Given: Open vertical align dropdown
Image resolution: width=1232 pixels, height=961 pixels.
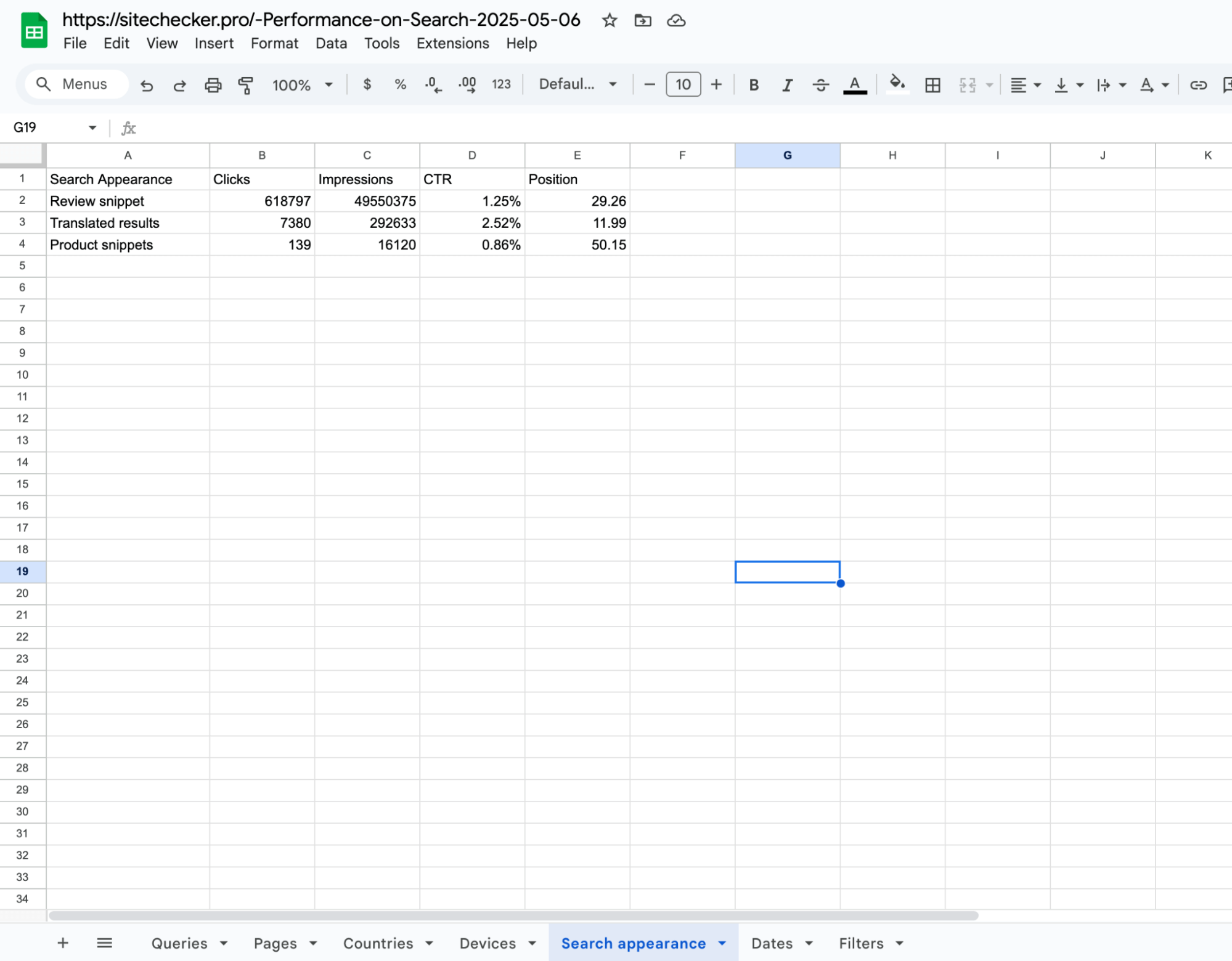Looking at the screenshot, I should tap(1068, 85).
